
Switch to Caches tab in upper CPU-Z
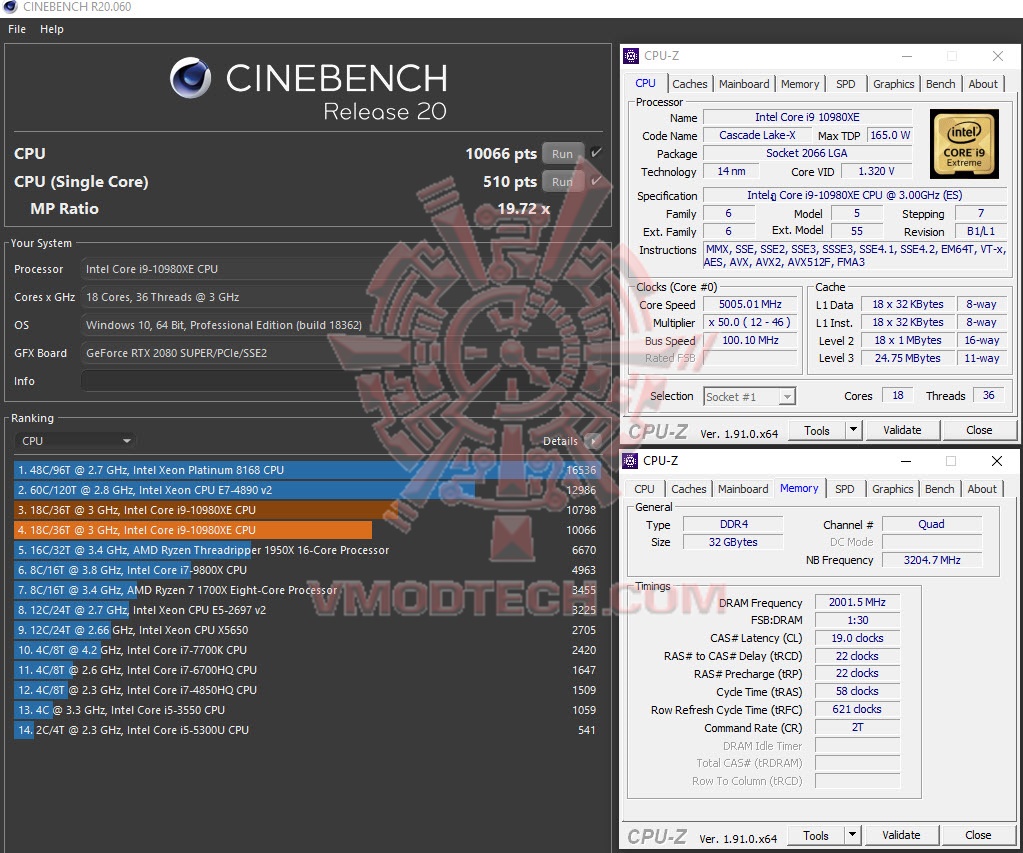pyautogui.click(x=690, y=84)
